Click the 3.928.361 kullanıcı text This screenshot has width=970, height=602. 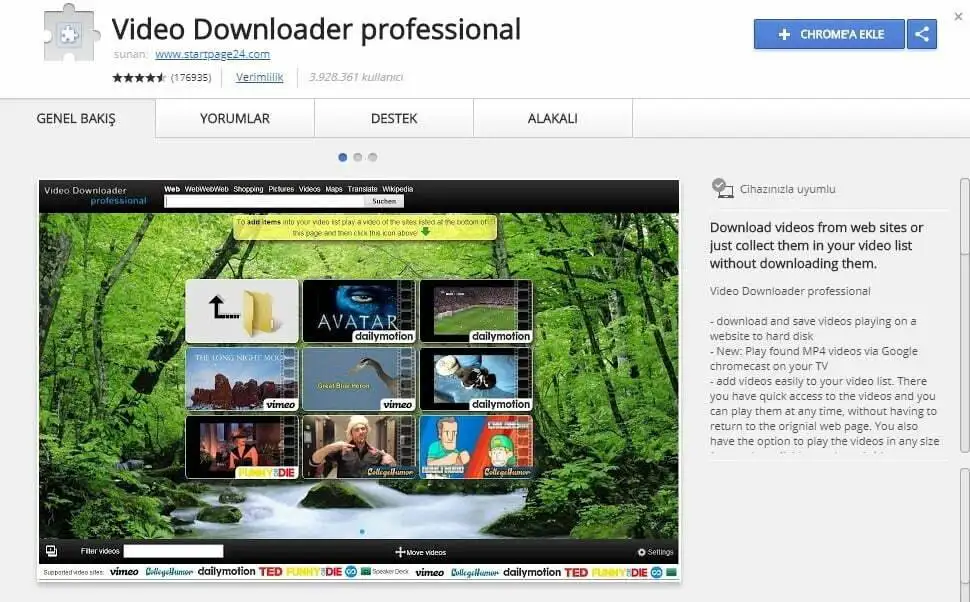click(x=356, y=77)
